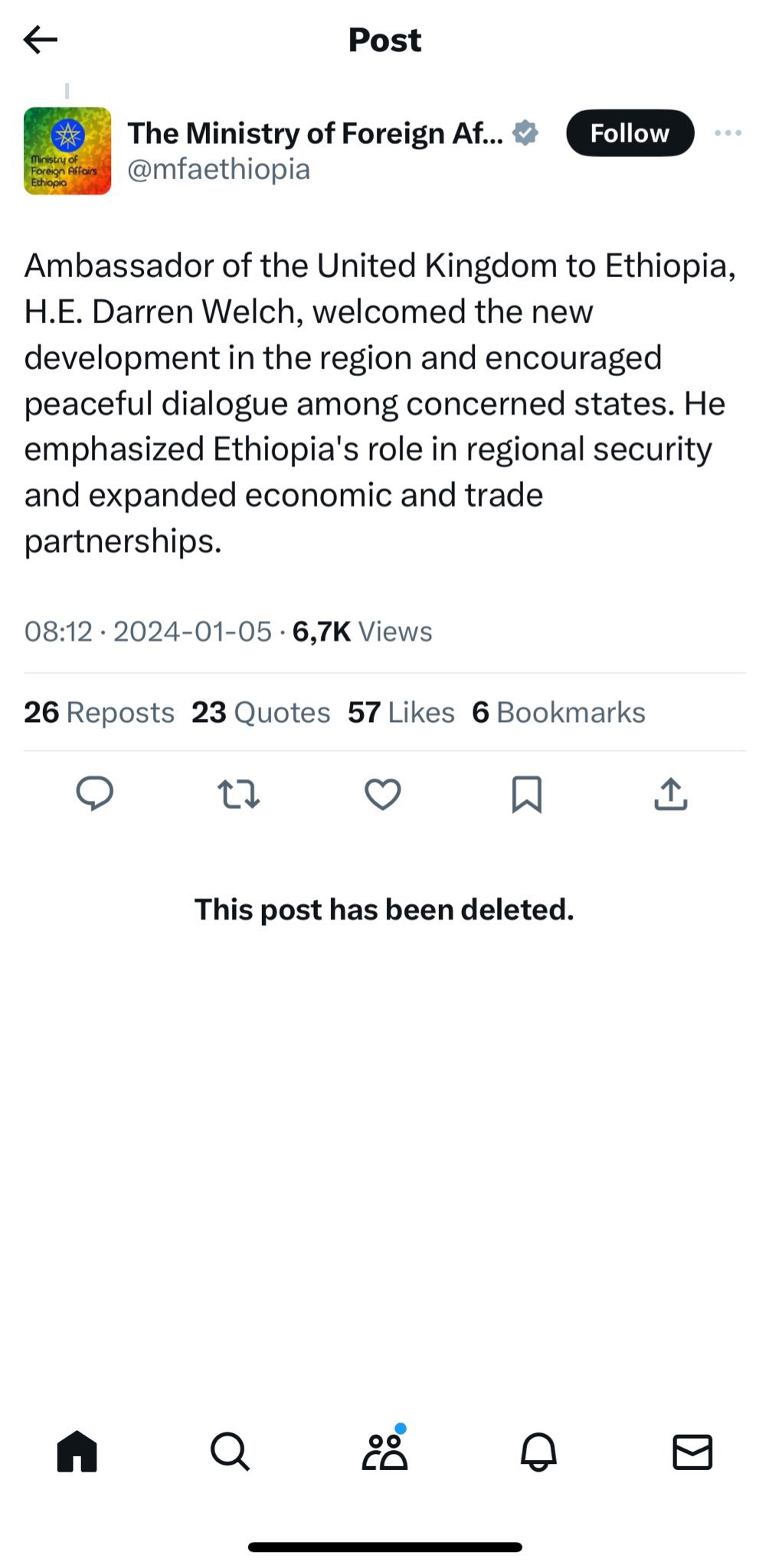Like the post with heart icon
This screenshot has width=769, height=1568.
[383, 794]
